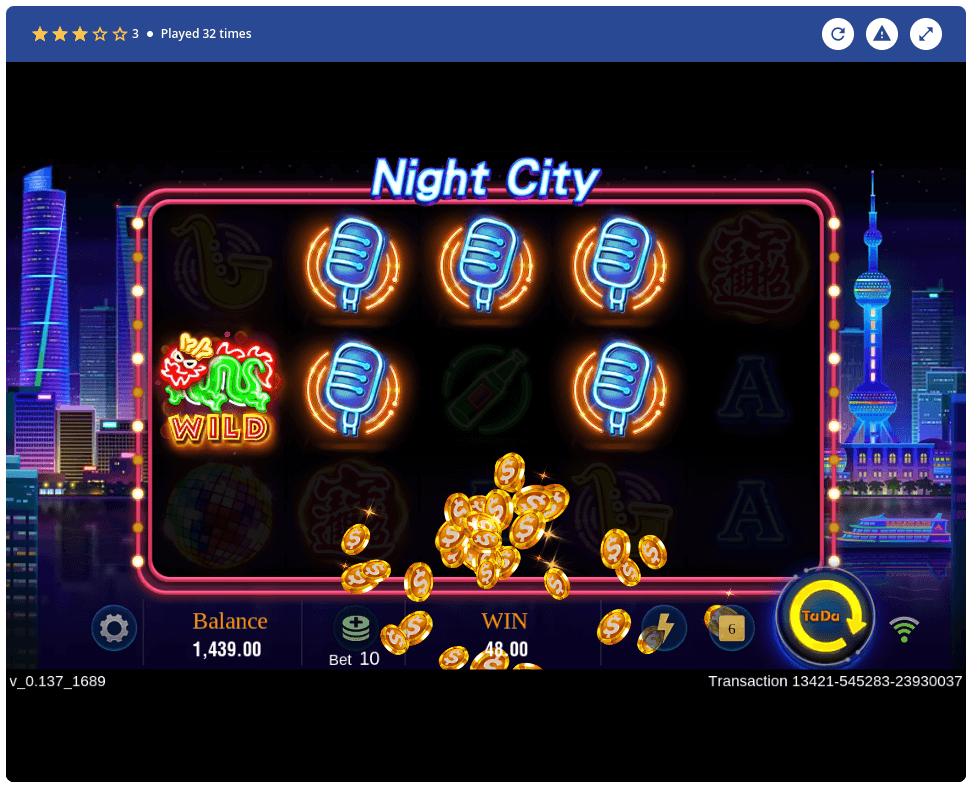Click the Balance amount 1,439.00
The width and height of the screenshot is (972, 785).
pos(227,649)
